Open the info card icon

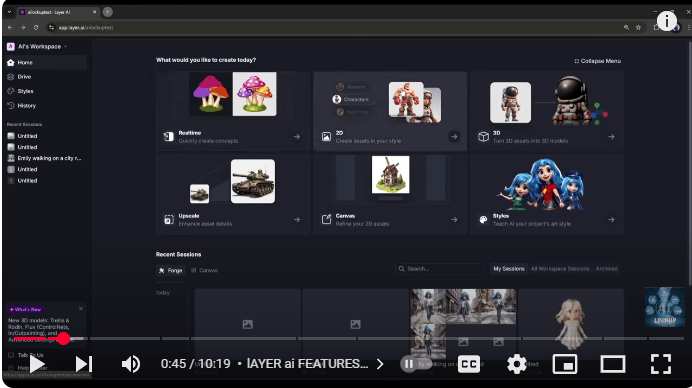(x=666, y=20)
